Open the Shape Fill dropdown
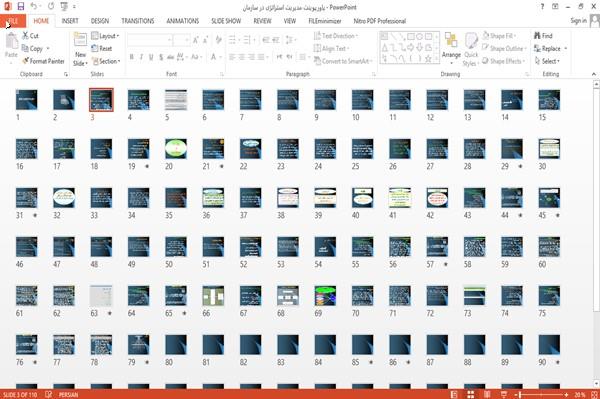The image size is (600, 399). 499,36
